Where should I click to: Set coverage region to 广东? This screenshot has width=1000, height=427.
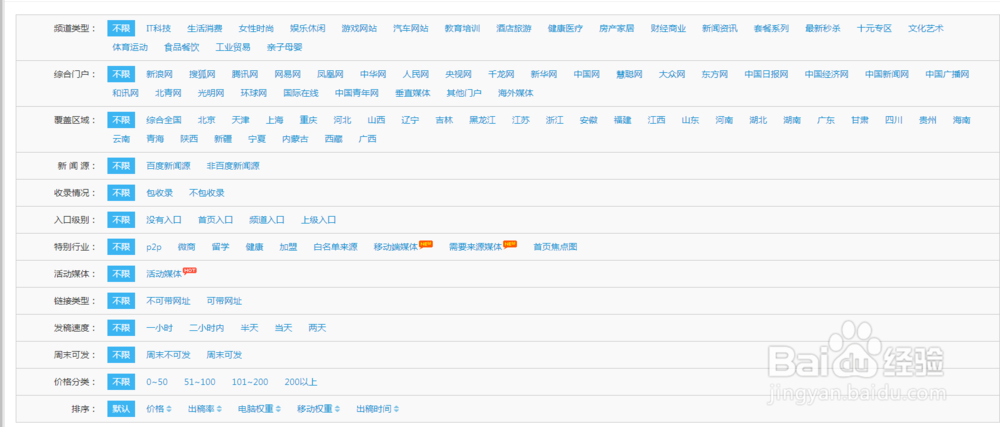826,120
